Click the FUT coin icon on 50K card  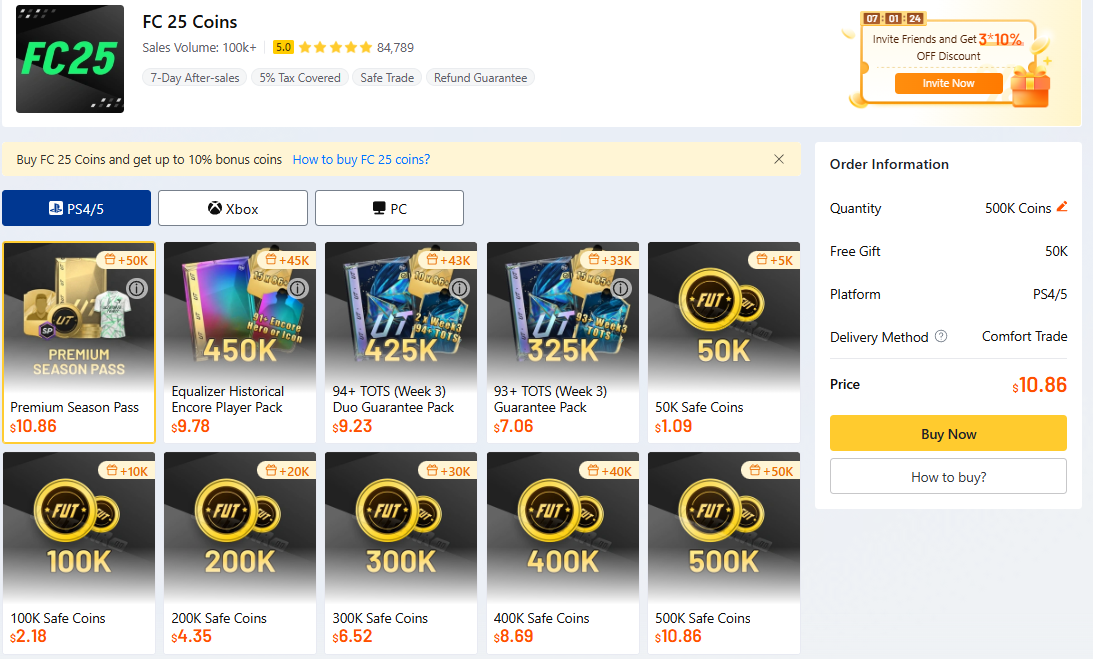[x=721, y=301]
